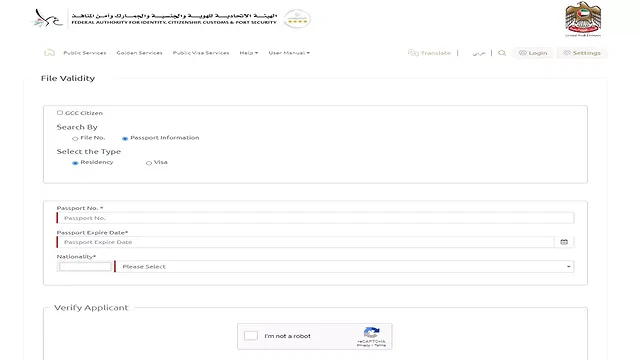Choose the Visa type radio button
640x360 pixels.
(x=149, y=163)
